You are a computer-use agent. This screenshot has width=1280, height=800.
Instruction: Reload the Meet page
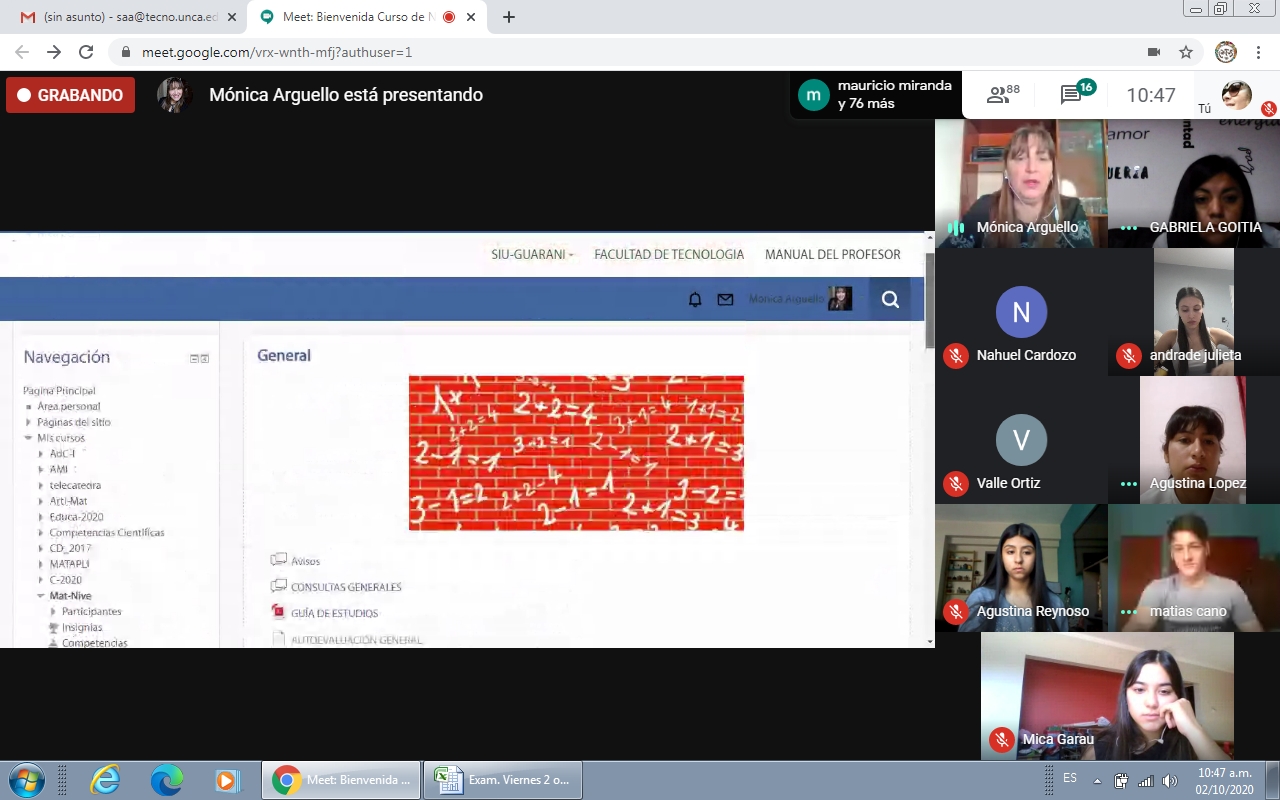point(86,52)
